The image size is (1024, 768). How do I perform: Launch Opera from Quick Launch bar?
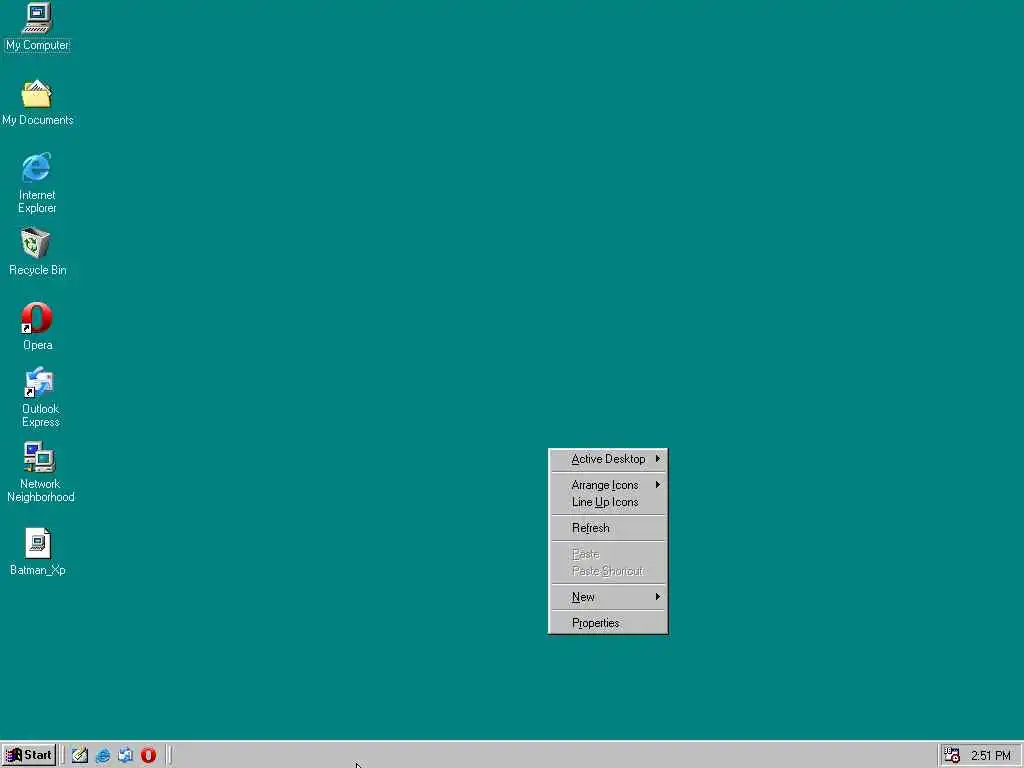coord(148,755)
